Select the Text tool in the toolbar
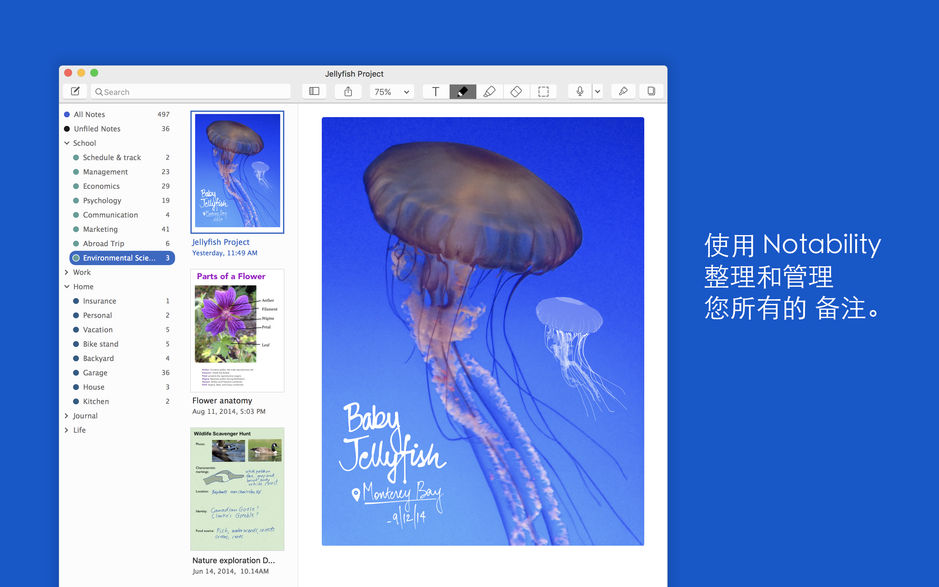This screenshot has height=587, width=939. point(435,91)
